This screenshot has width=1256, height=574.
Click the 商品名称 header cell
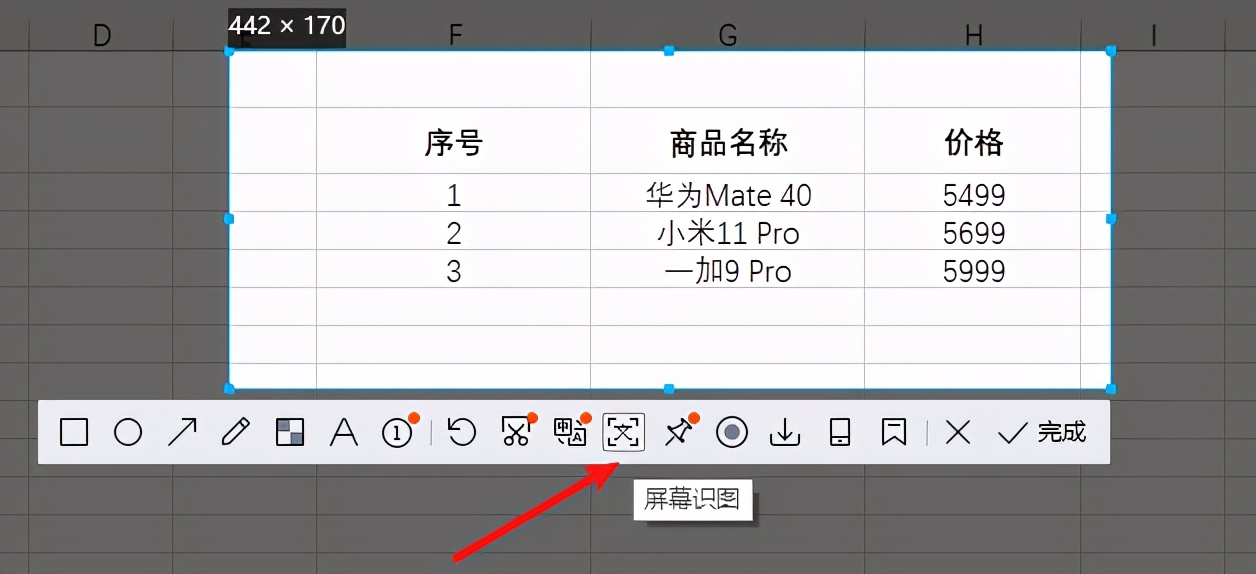728,142
